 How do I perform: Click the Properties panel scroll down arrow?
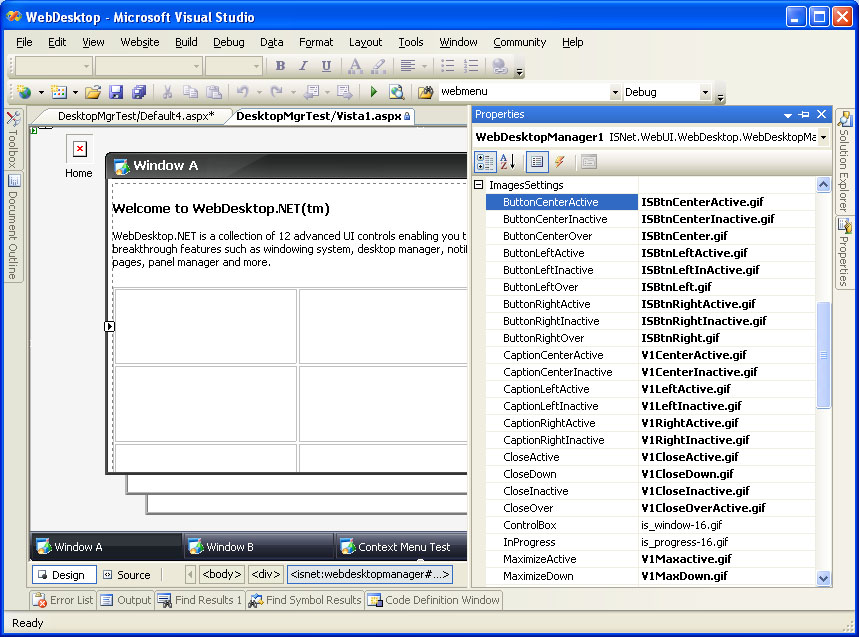click(823, 577)
